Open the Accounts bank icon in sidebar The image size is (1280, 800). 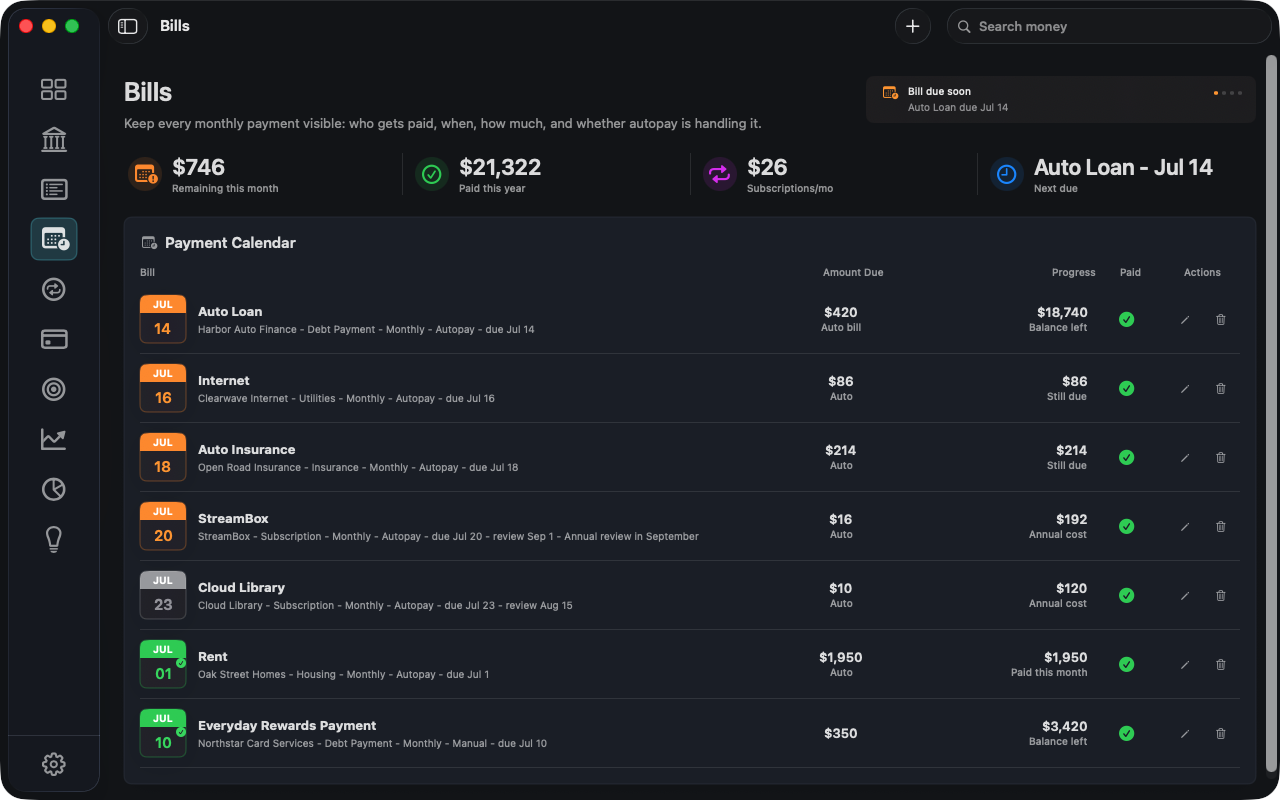tap(54, 140)
